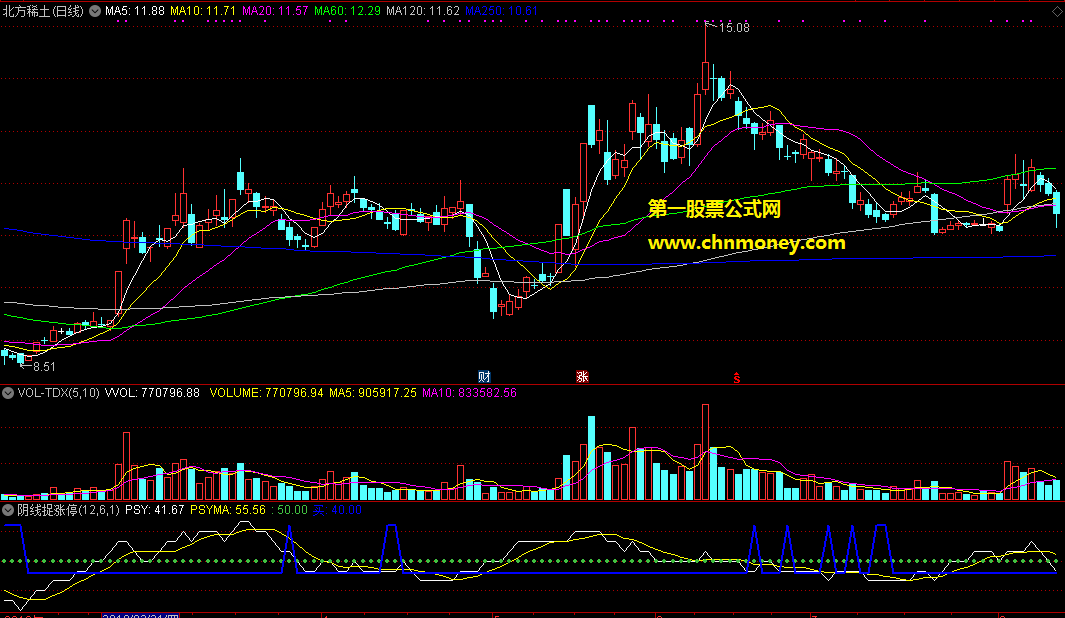Click the MA20: 11.57 label
The width and height of the screenshot is (1065, 618).
pyautogui.click(x=275, y=11)
